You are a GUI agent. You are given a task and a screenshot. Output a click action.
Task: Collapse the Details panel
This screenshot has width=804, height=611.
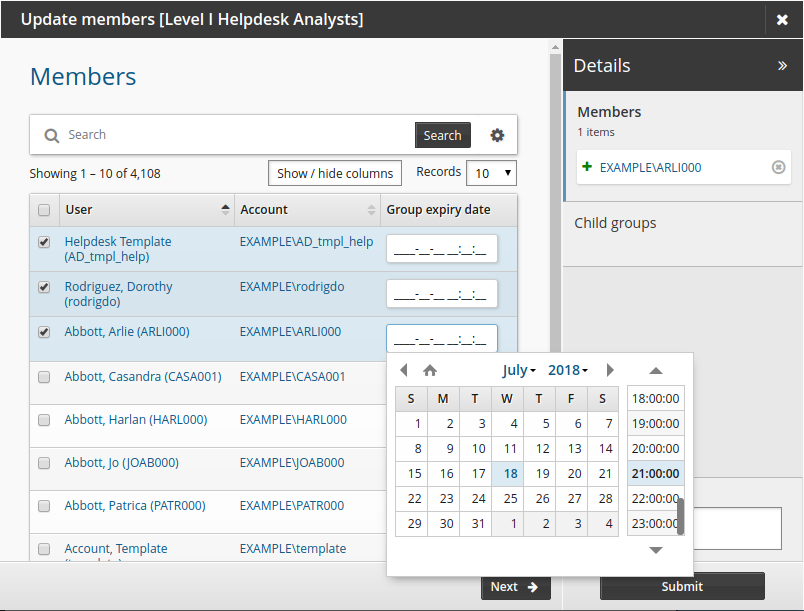point(782,66)
